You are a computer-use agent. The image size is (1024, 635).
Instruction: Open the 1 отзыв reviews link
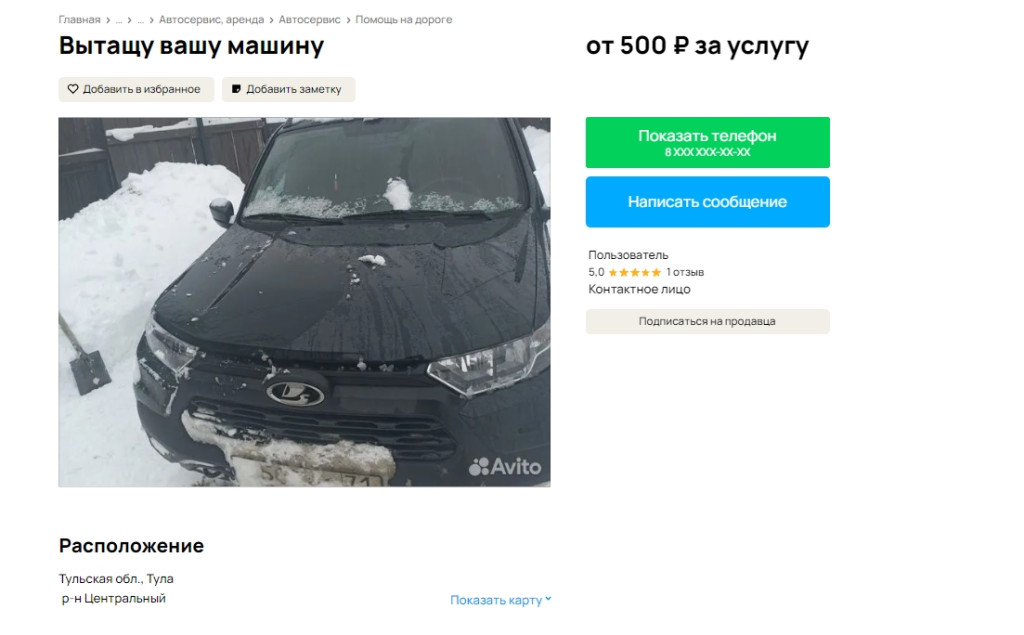pyautogui.click(x=685, y=272)
